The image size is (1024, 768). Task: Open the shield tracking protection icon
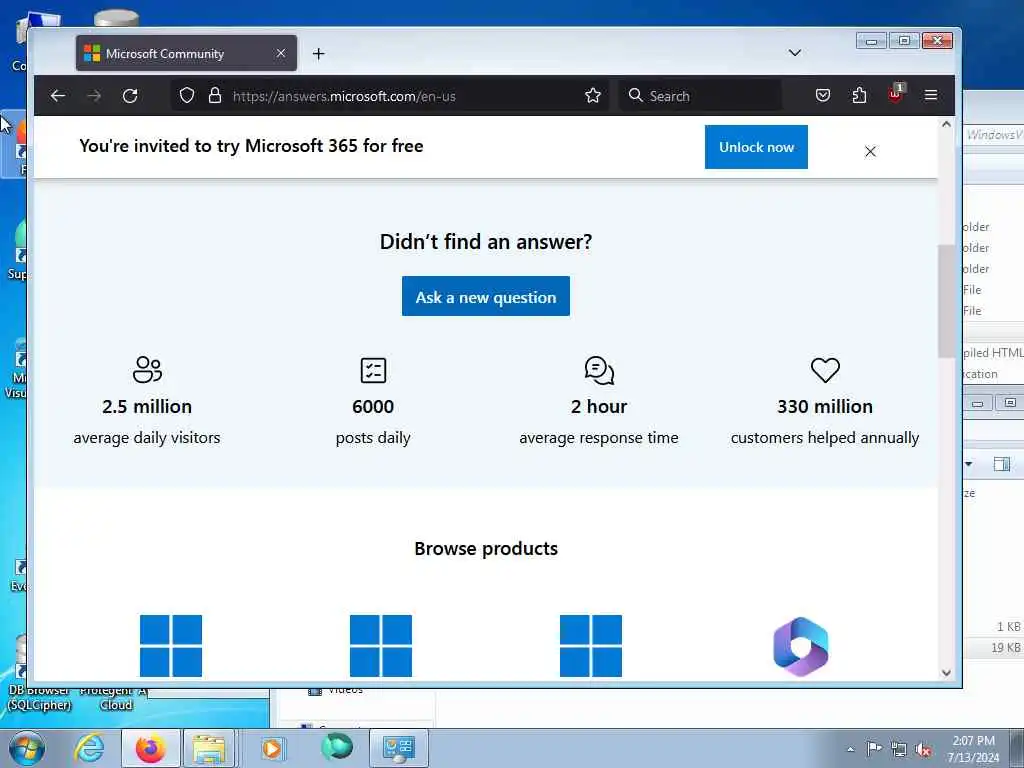click(x=187, y=96)
